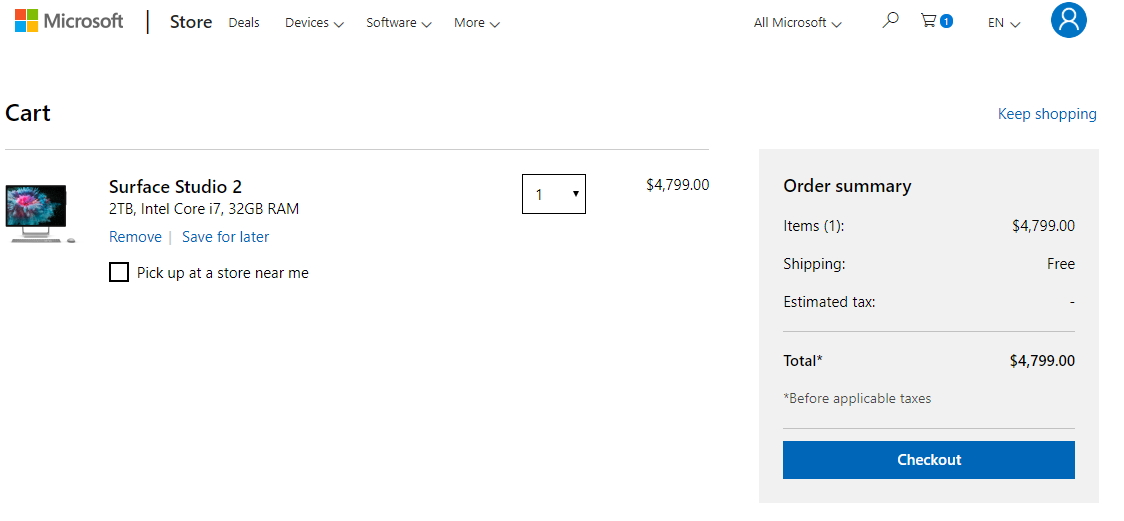
Task: Open the Surface Studio 2 product thumbnail
Action: point(40,214)
